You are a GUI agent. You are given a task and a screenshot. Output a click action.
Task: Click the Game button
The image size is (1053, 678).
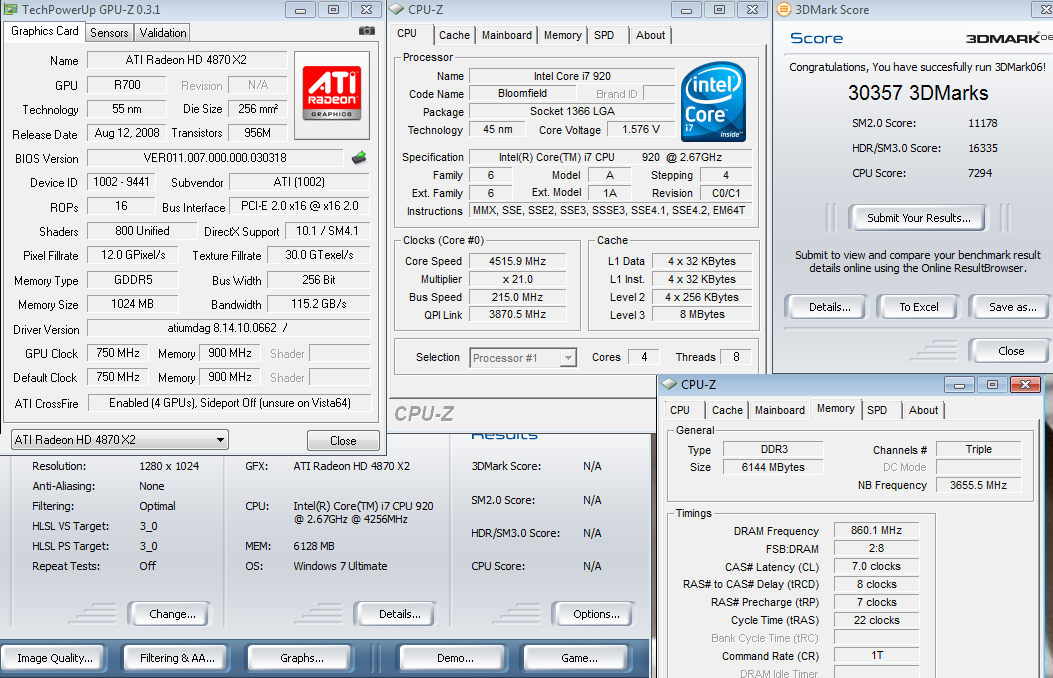tap(579, 658)
